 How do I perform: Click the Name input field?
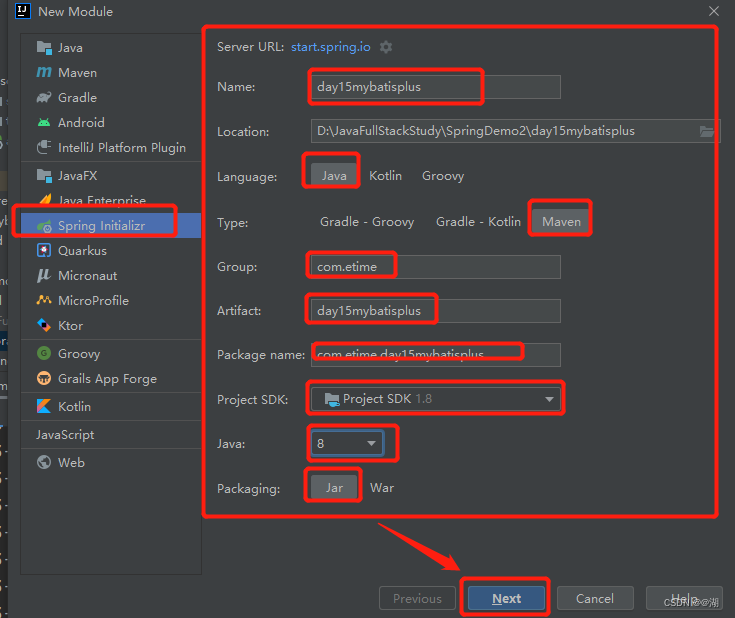tap(435, 87)
